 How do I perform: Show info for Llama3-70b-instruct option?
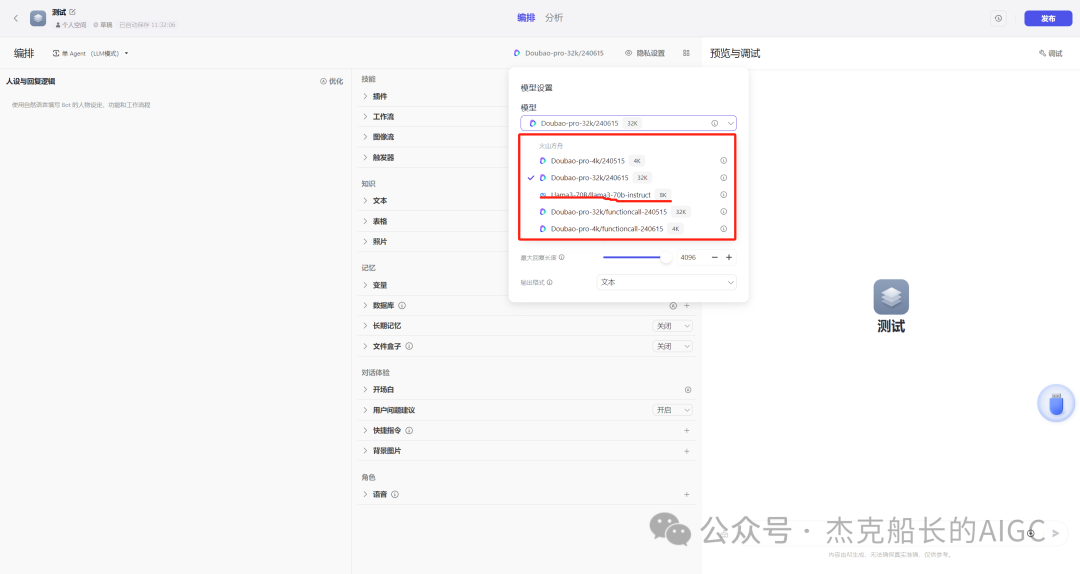tap(723, 195)
